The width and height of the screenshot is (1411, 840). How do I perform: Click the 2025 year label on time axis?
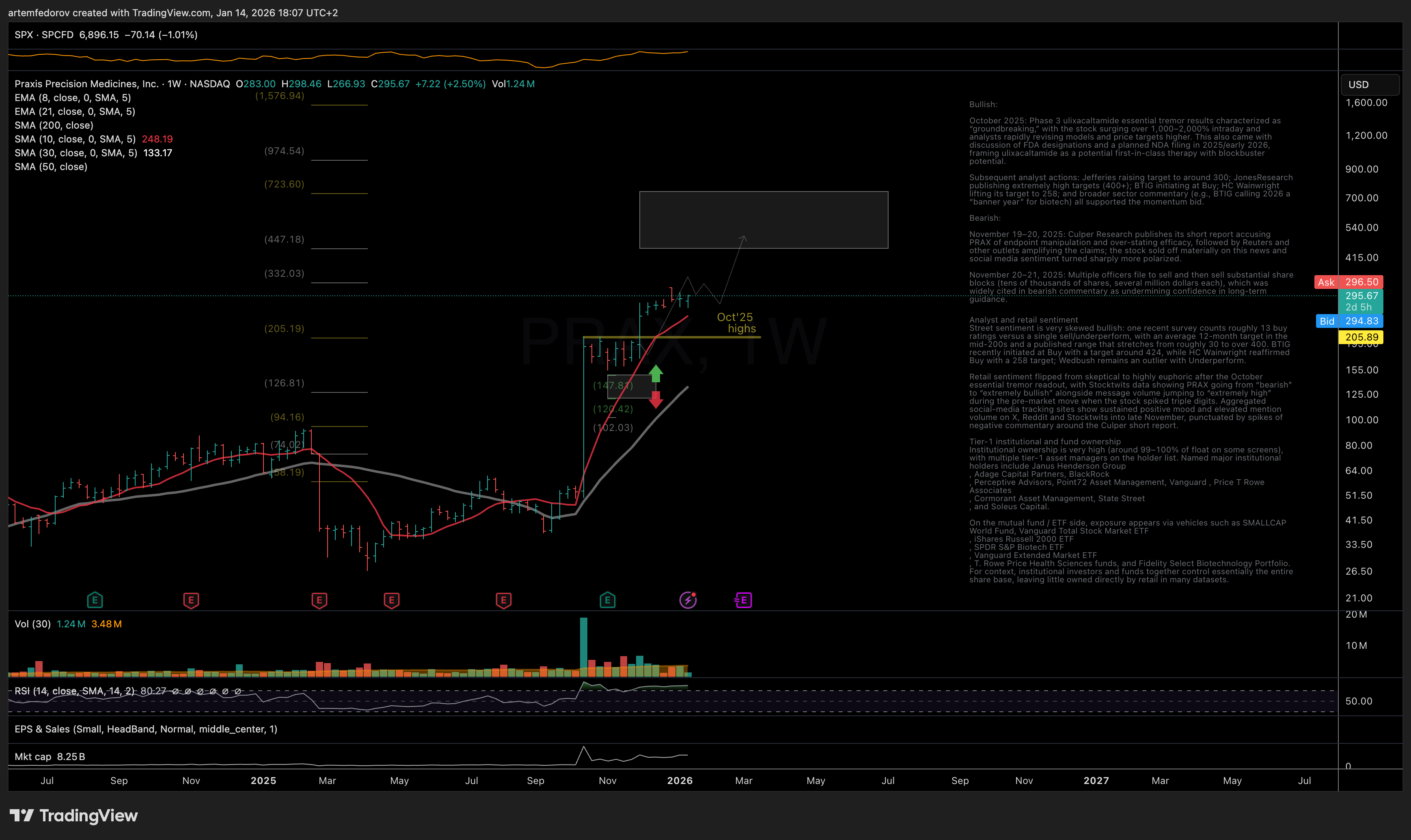[x=263, y=781]
